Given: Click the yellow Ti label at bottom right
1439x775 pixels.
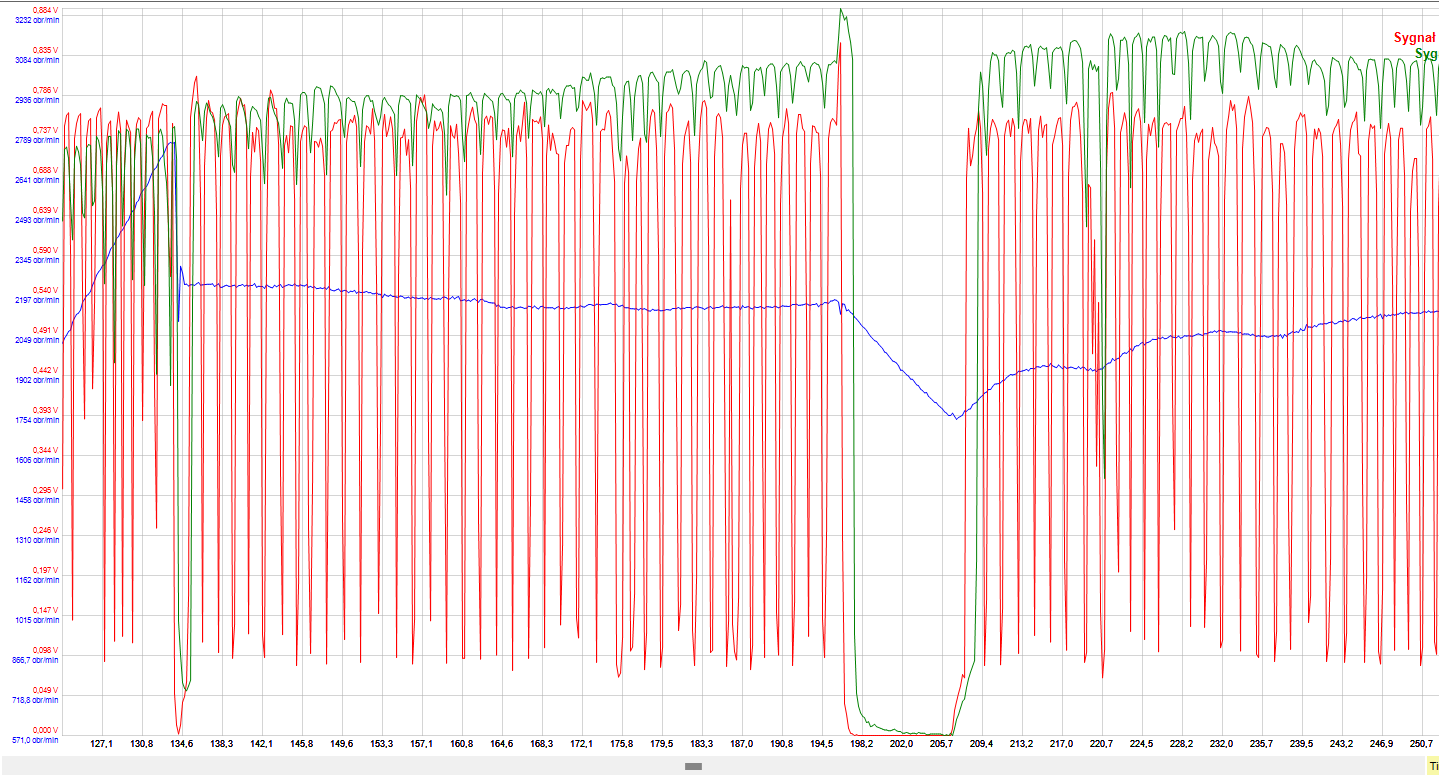Looking at the screenshot, I should click(x=1432, y=765).
